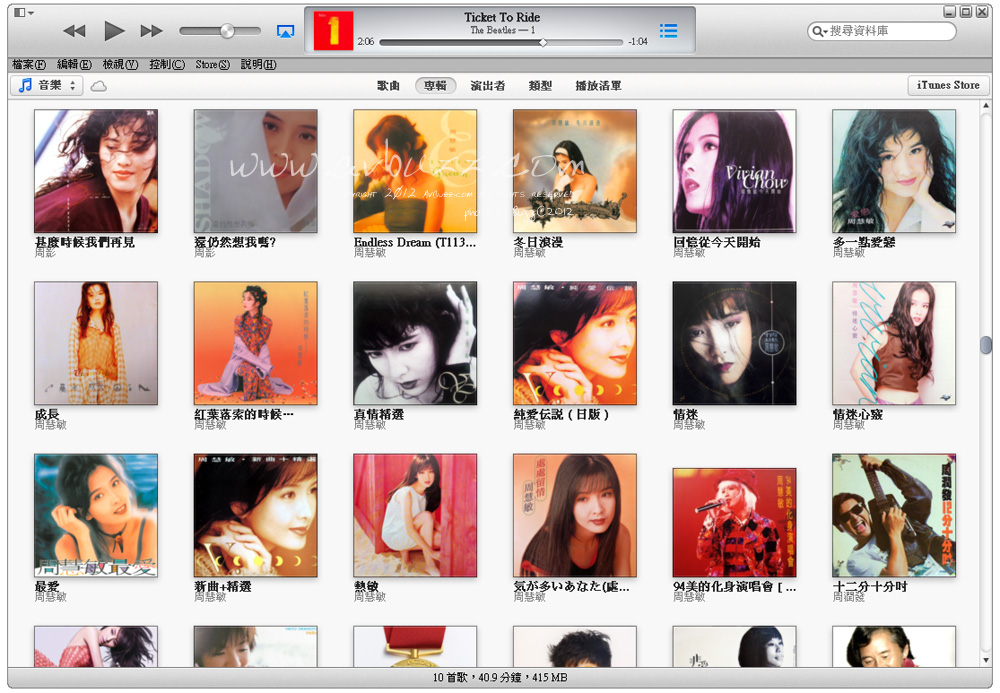Open the 播放清單 tab
Viewport: 1000px width, 693px height.
click(x=598, y=86)
